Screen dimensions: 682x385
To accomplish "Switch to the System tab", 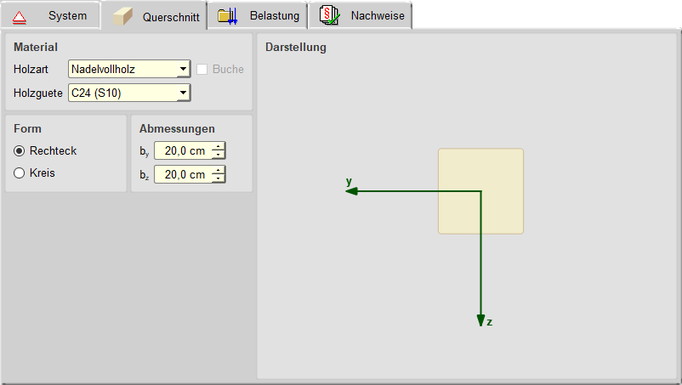I will pyautogui.click(x=50, y=16).
